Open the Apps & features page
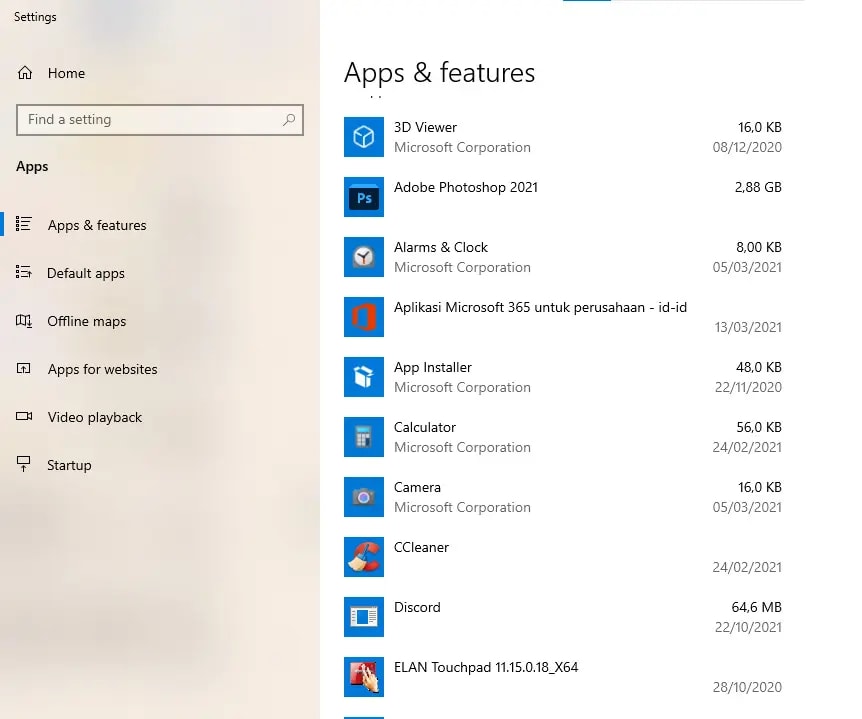Screen dimensions: 862x719 point(97,225)
